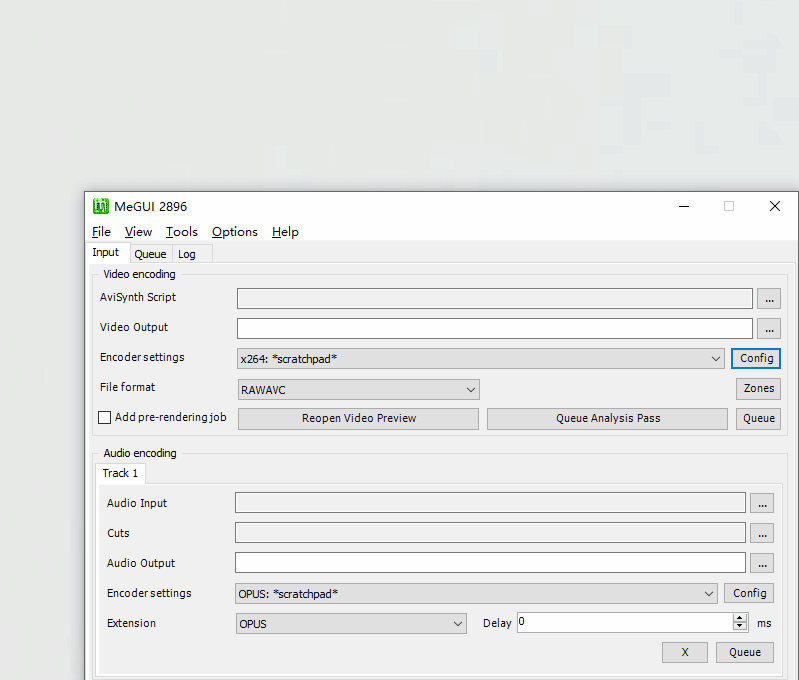Open the File menu
This screenshot has width=799, height=680.
point(101,232)
